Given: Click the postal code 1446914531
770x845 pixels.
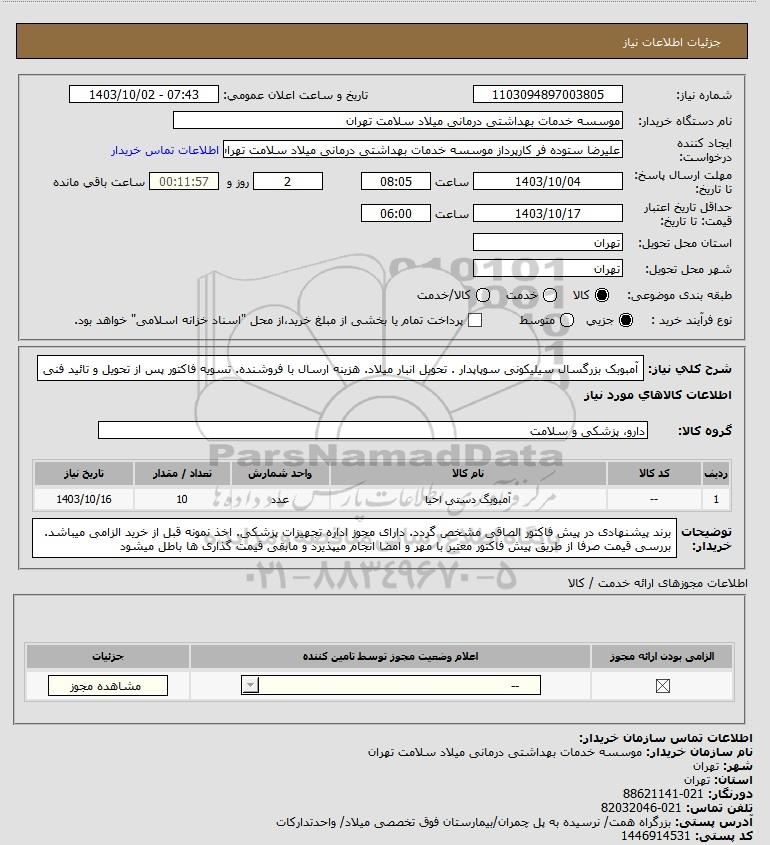Looking at the screenshot, I should pos(655,836).
